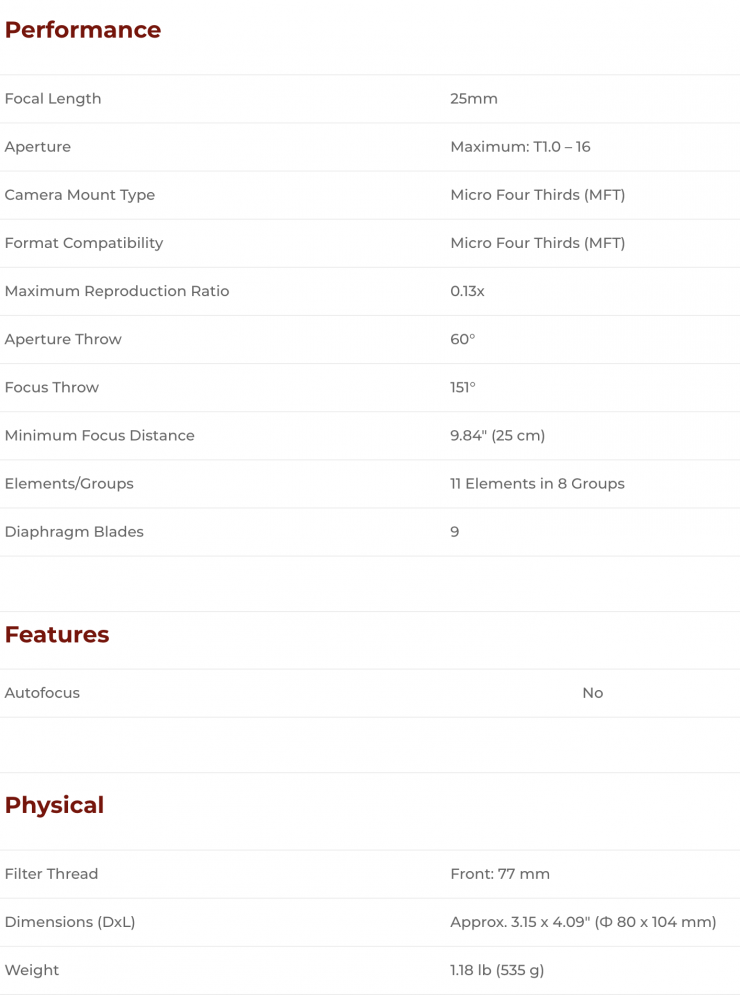The height and width of the screenshot is (995, 740).
Task: Select the Dimensions (DxL) label
Action: (70, 922)
